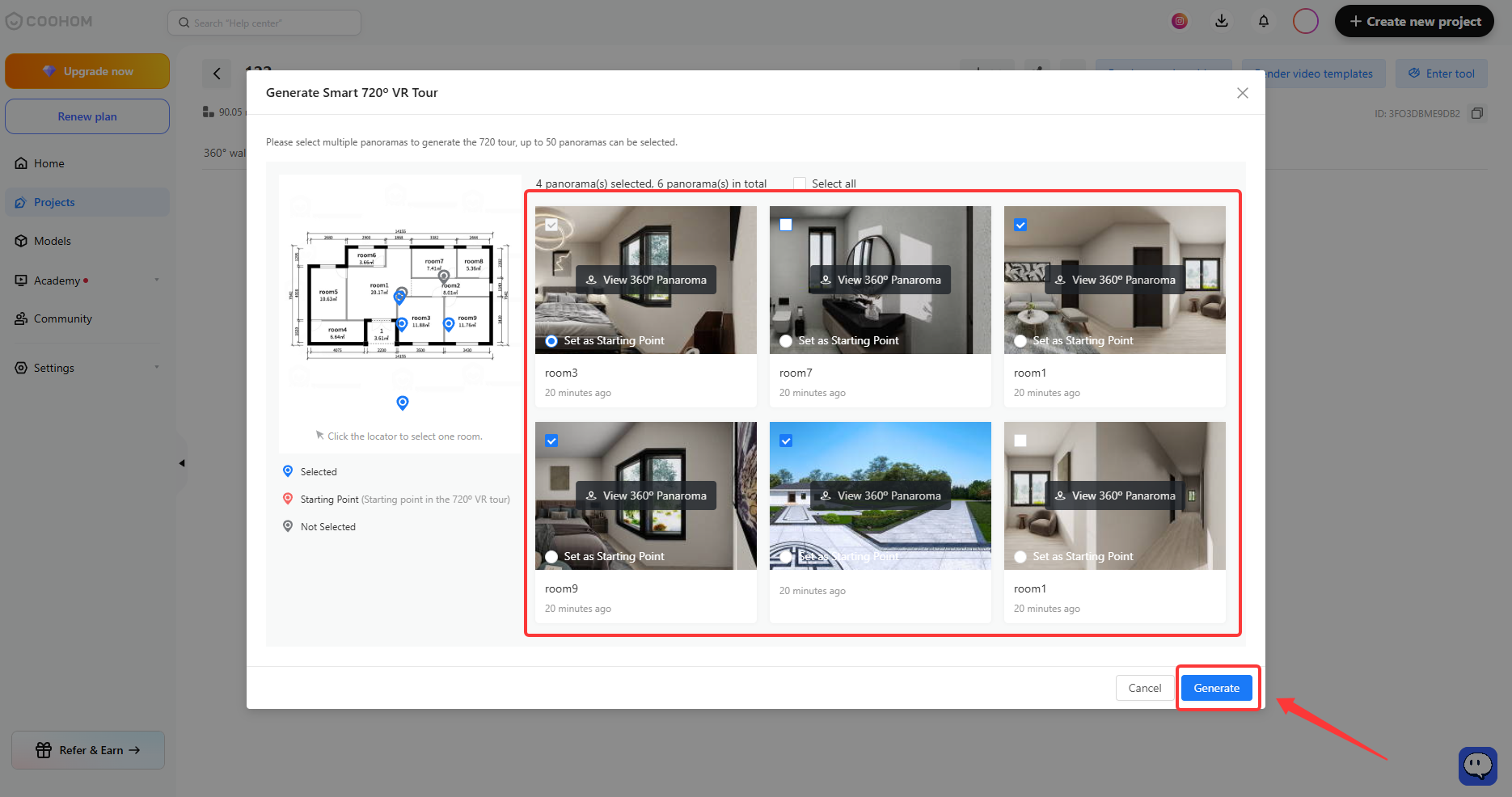View 360° Panaroma of the outdoor garden

point(881,495)
